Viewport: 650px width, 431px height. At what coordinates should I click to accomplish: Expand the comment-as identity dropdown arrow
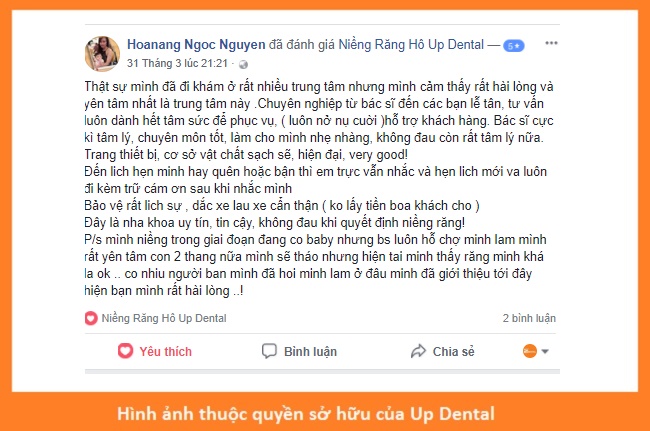(545, 351)
